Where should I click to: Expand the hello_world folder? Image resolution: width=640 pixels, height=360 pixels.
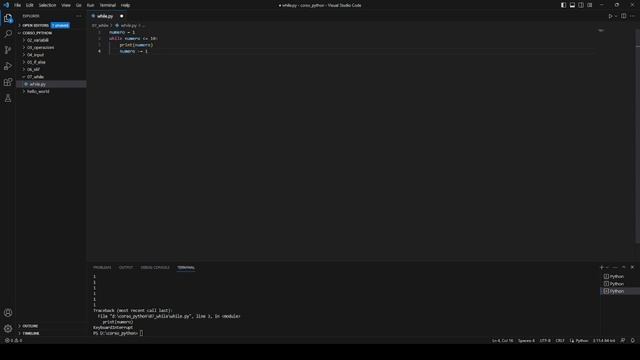point(38,91)
